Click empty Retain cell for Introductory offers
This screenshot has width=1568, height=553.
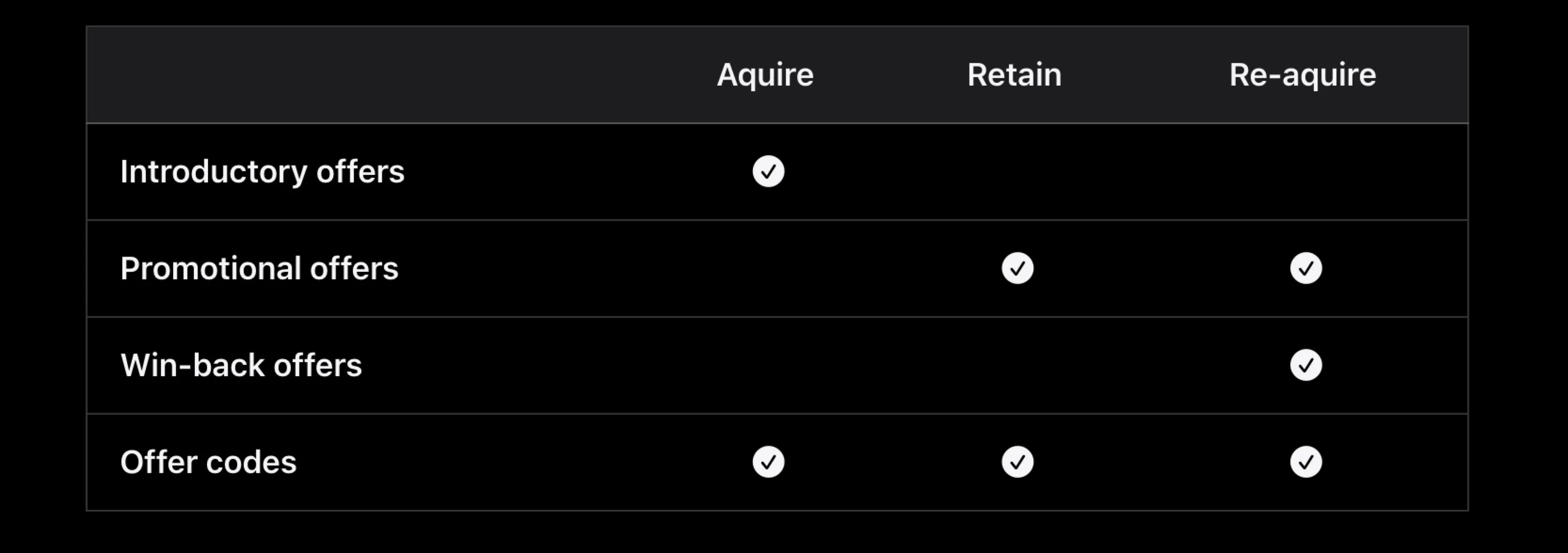(1017, 172)
